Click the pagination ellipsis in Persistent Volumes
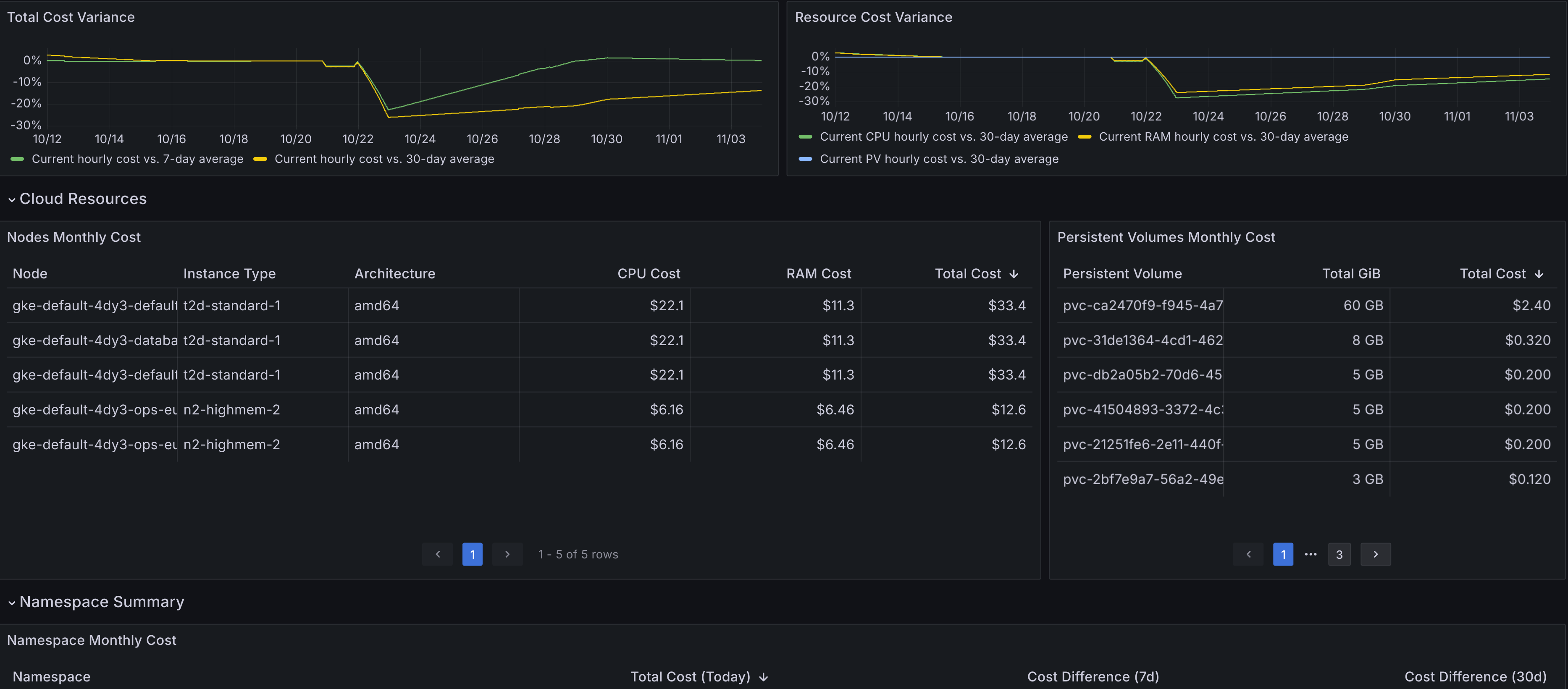 coord(1311,554)
